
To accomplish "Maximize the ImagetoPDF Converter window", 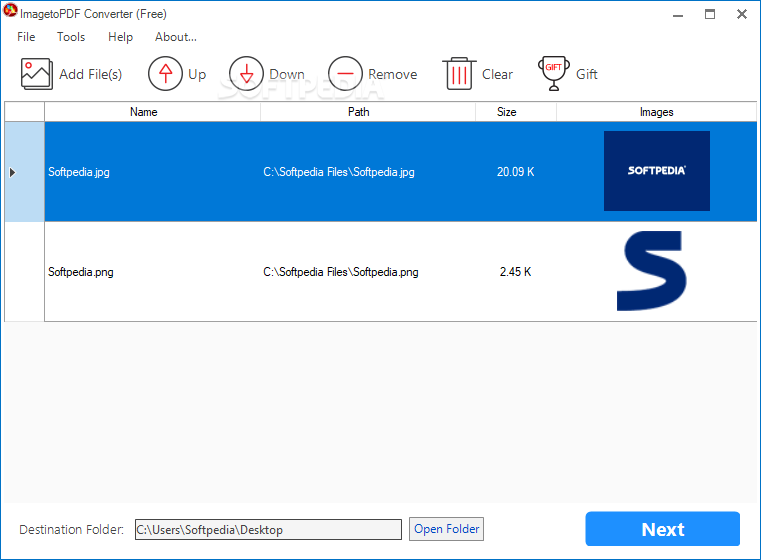I will (x=710, y=15).
